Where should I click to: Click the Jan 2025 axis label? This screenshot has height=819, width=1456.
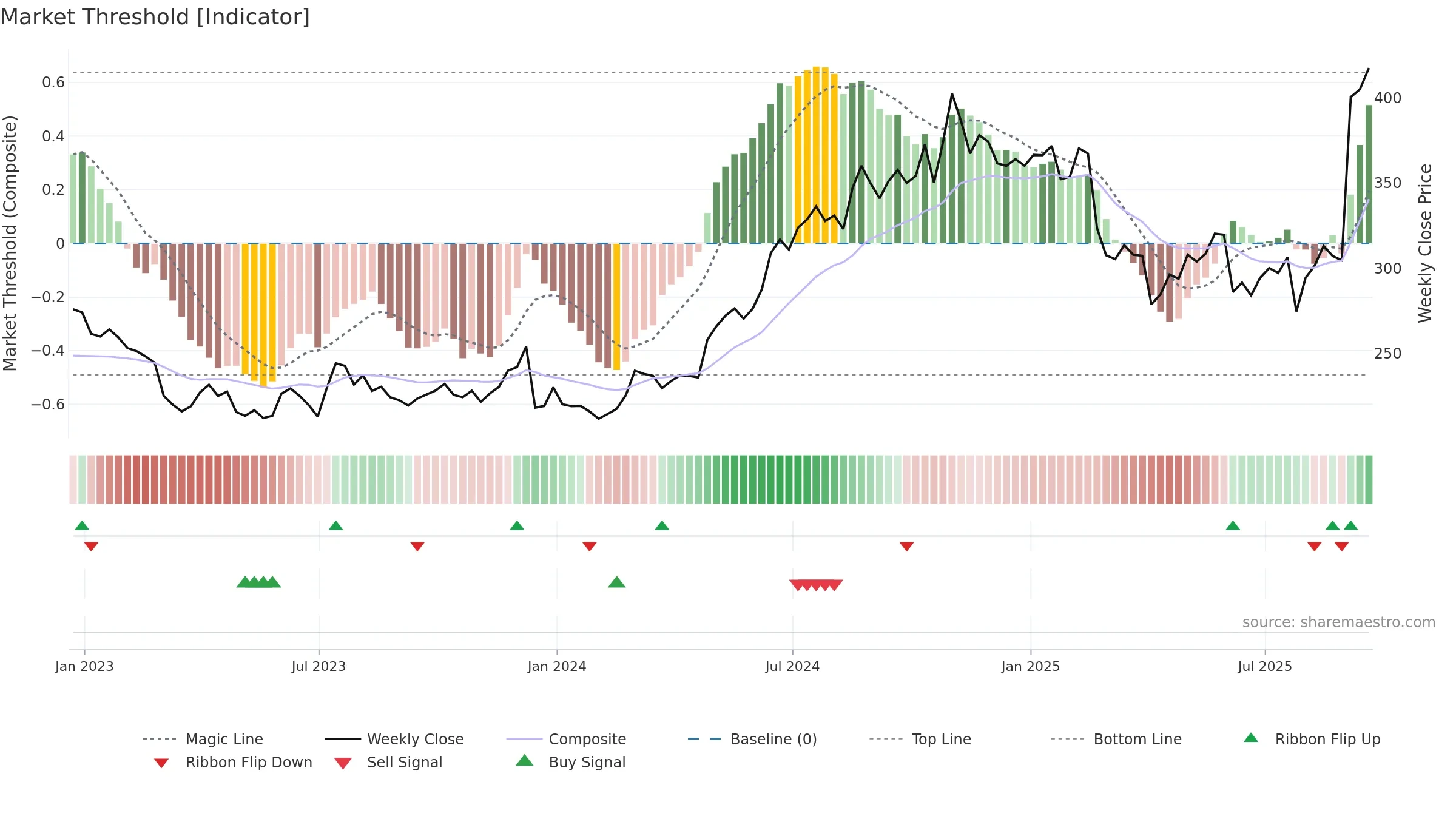(x=1031, y=666)
